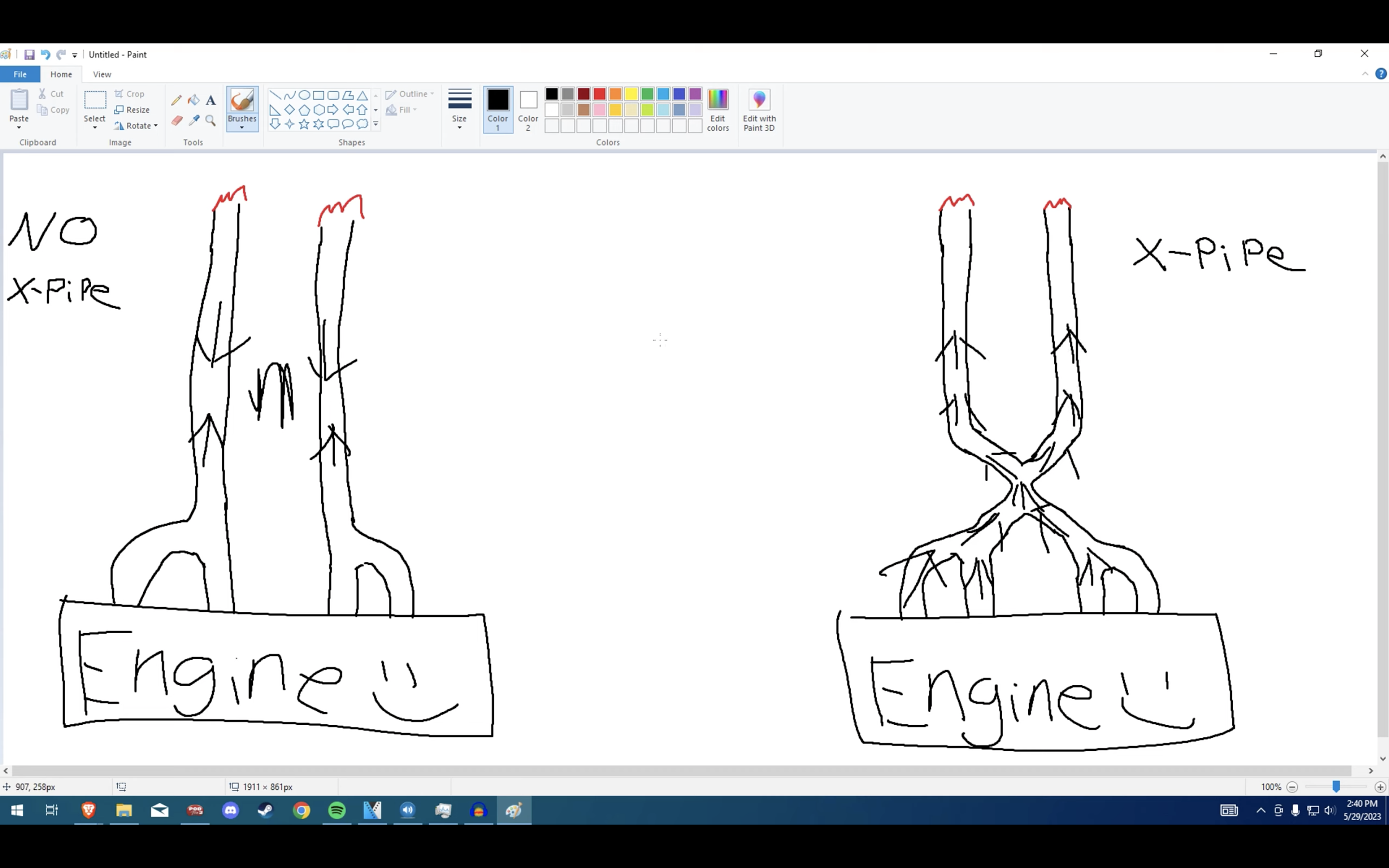Collapse the ribbon with the chevron
Viewport: 1389px width, 868px height.
coord(1365,74)
